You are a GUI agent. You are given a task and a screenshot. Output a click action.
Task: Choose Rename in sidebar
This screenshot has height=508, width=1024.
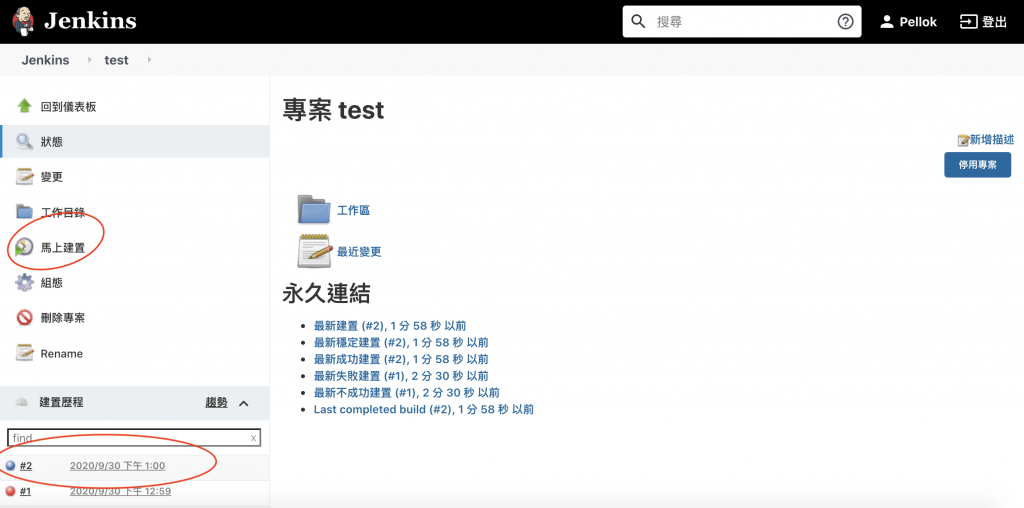pos(61,353)
